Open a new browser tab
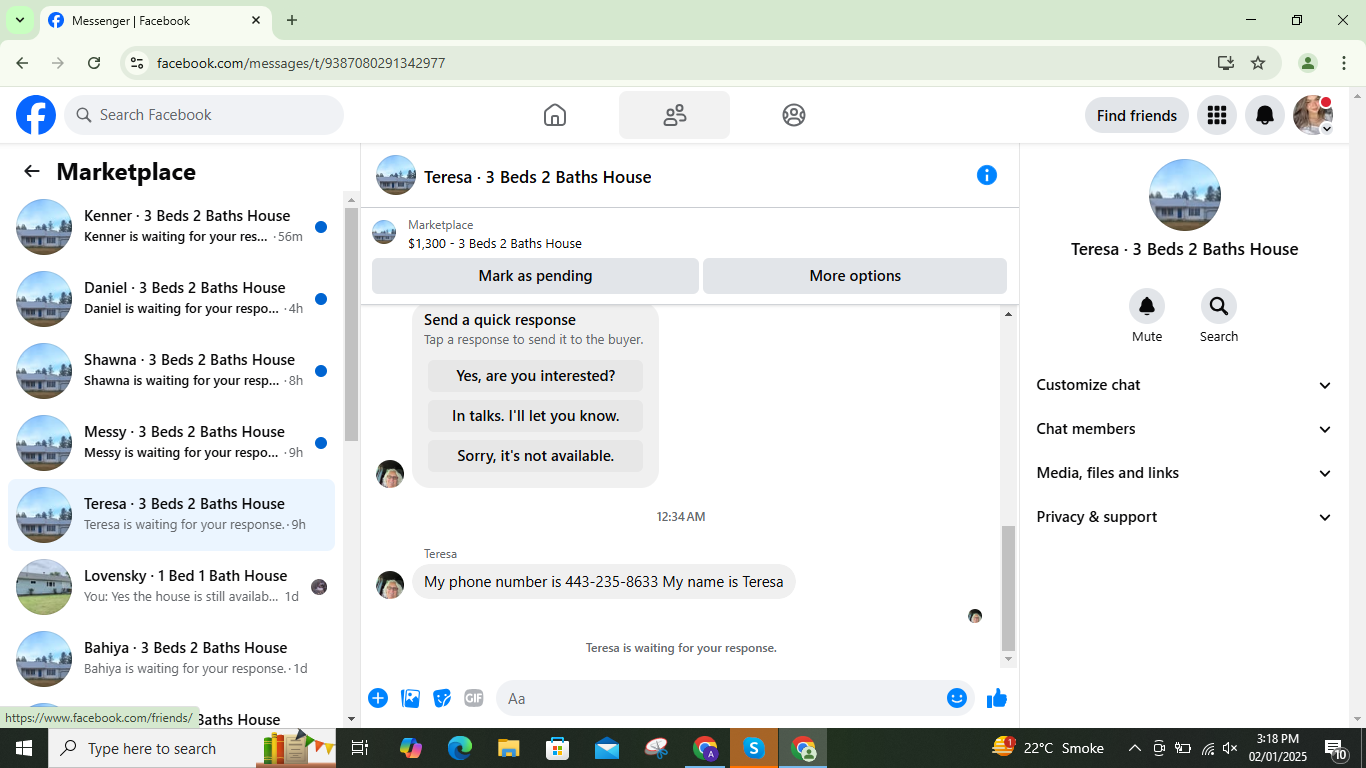This screenshot has height=768, width=1366. 292,20
